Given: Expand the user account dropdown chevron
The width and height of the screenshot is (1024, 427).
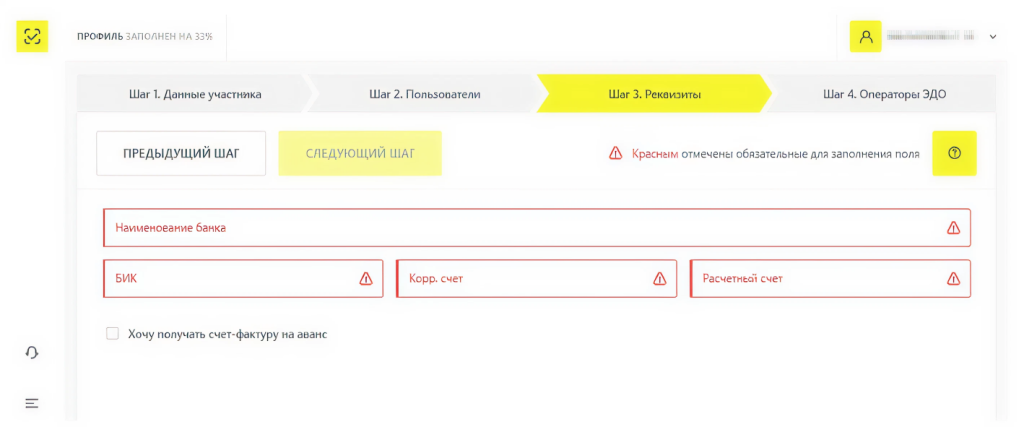Looking at the screenshot, I should 993,37.
